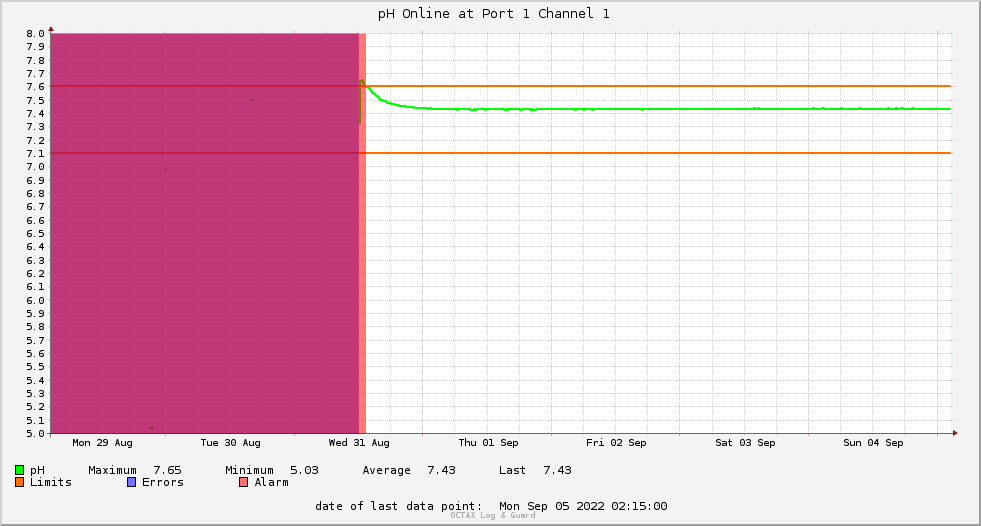Image resolution: width=981 pixels, height=526 pixels.
Task: Select the 'Thu 01 Sep' axis label
Action: pyautogui.click(x=488, y=443)
